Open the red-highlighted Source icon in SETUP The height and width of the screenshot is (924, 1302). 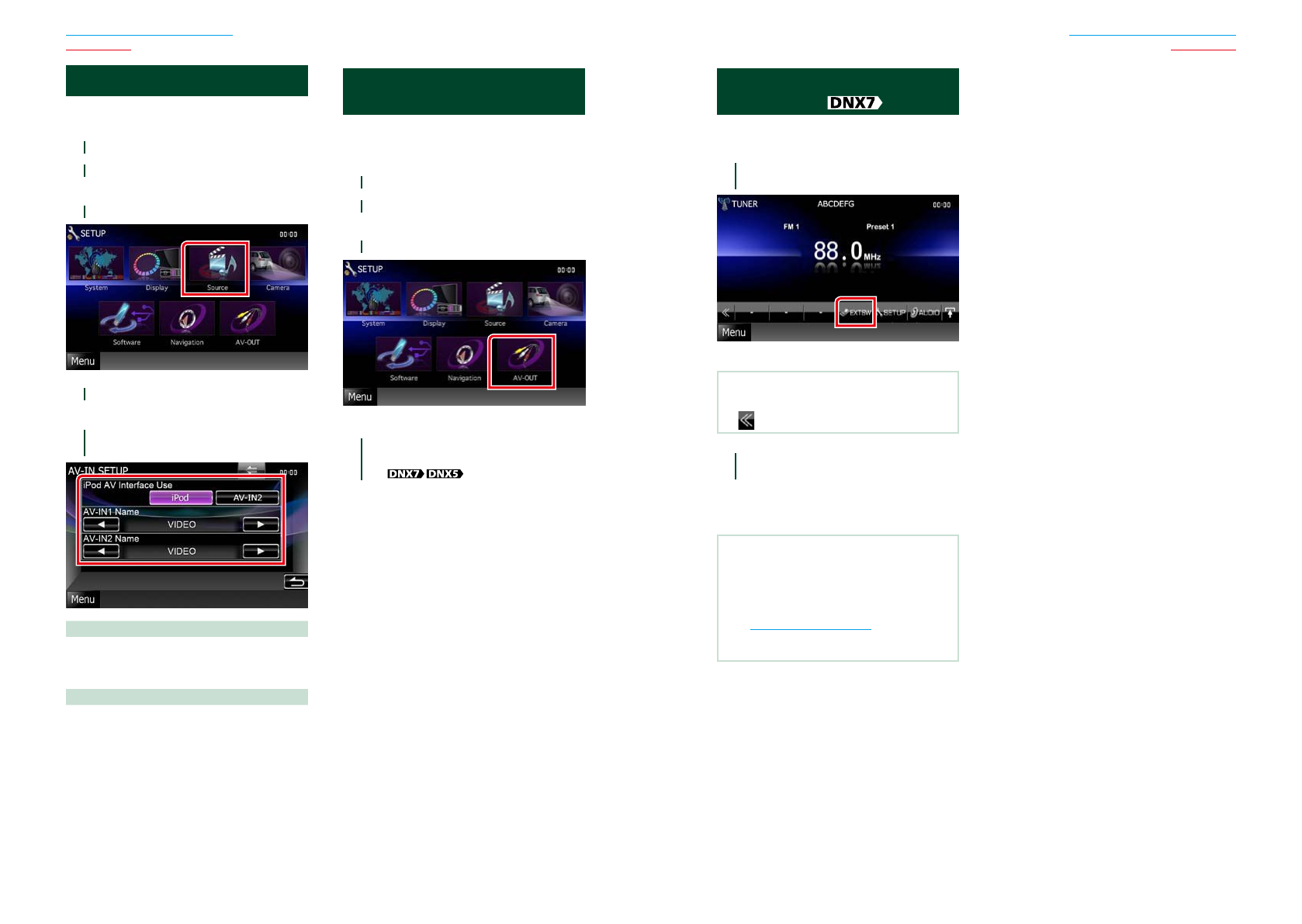(x=216, y=268)
